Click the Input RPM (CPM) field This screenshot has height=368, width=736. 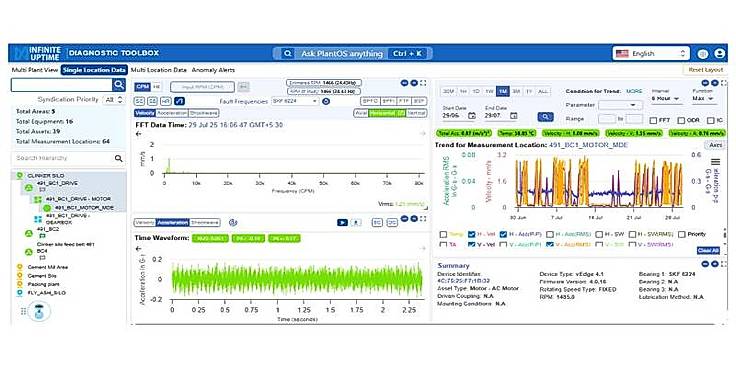202,87
